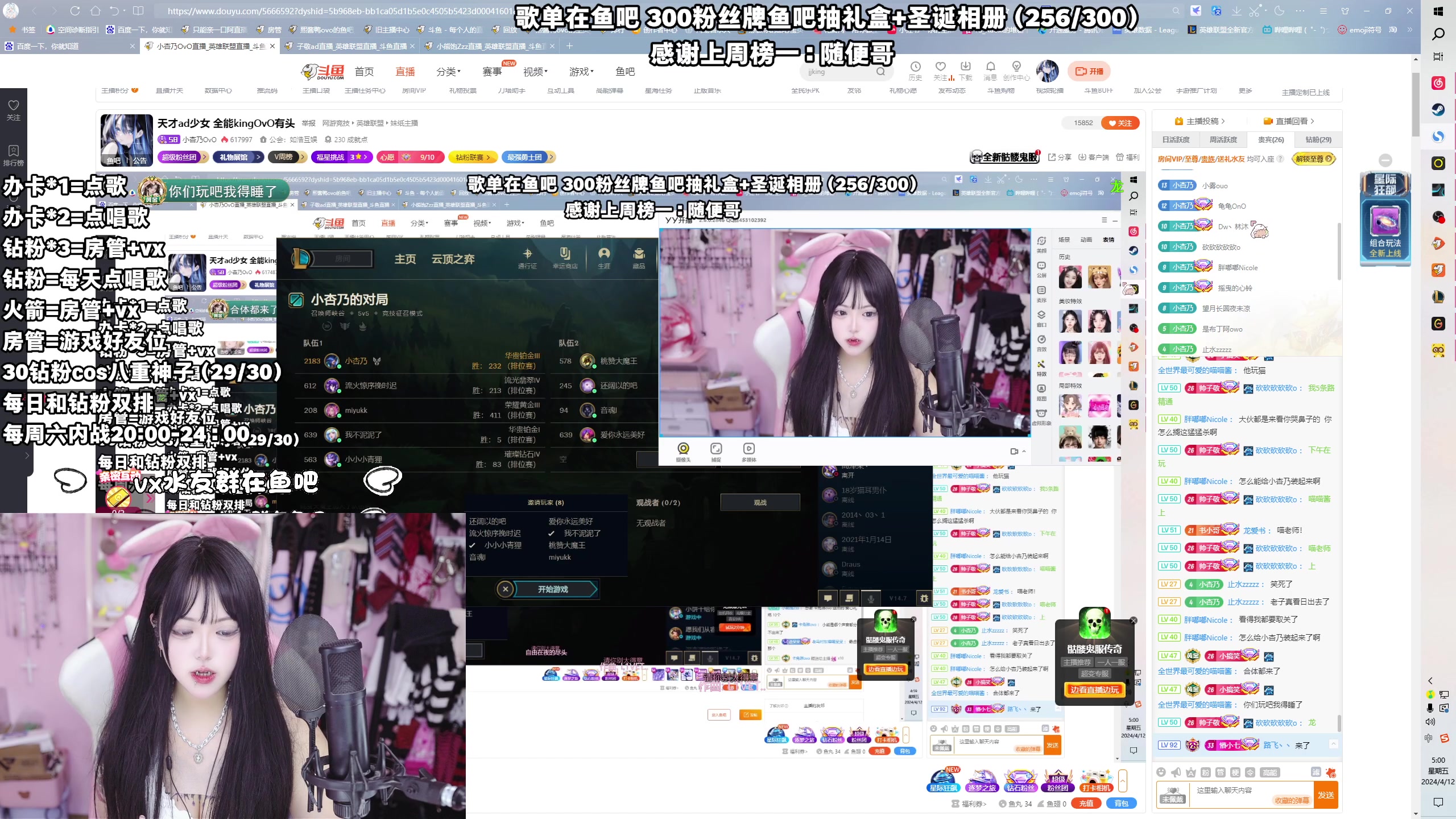Switch to the 日活跃度 tab

pyautogui.click(x=1176, y=139)
